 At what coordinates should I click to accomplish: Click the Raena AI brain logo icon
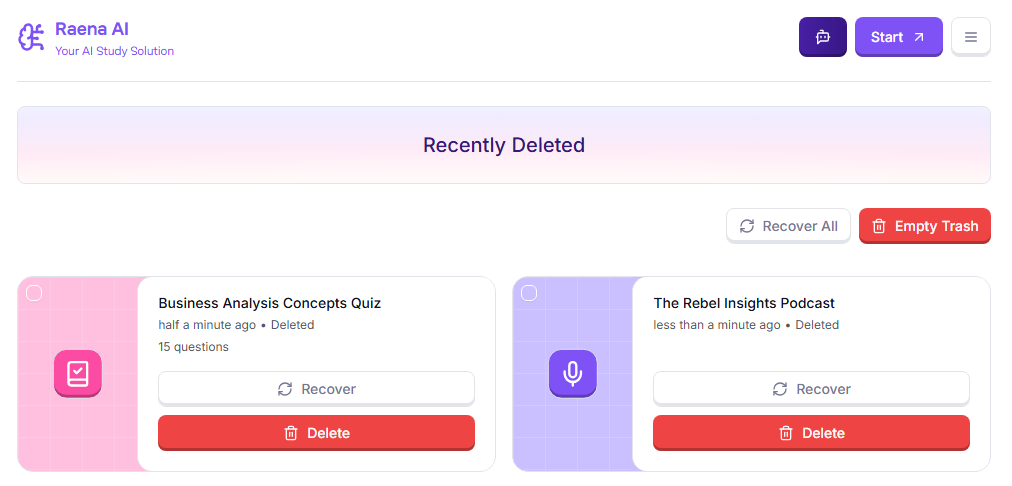(x=32, y=37)
